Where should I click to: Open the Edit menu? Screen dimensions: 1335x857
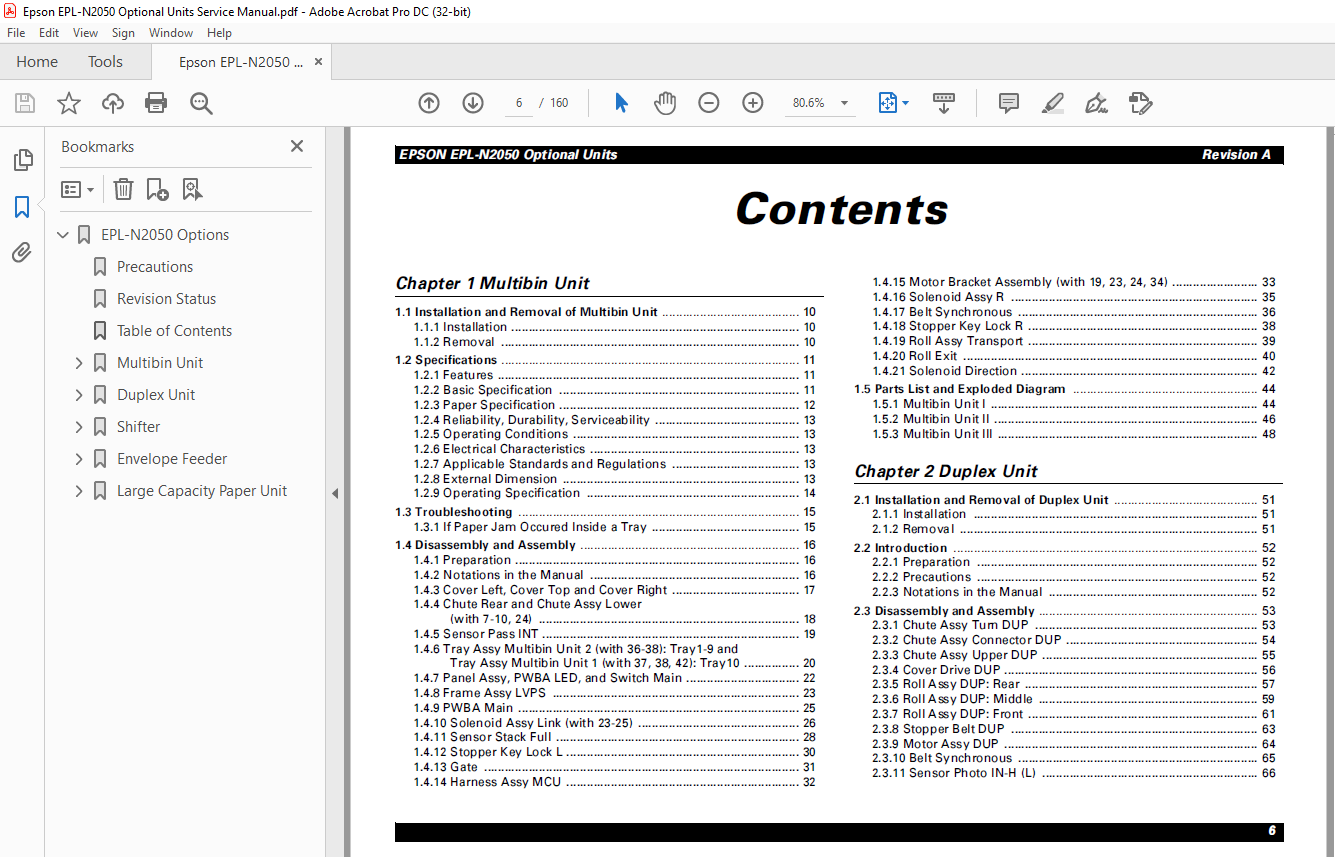tap(49, 33)
